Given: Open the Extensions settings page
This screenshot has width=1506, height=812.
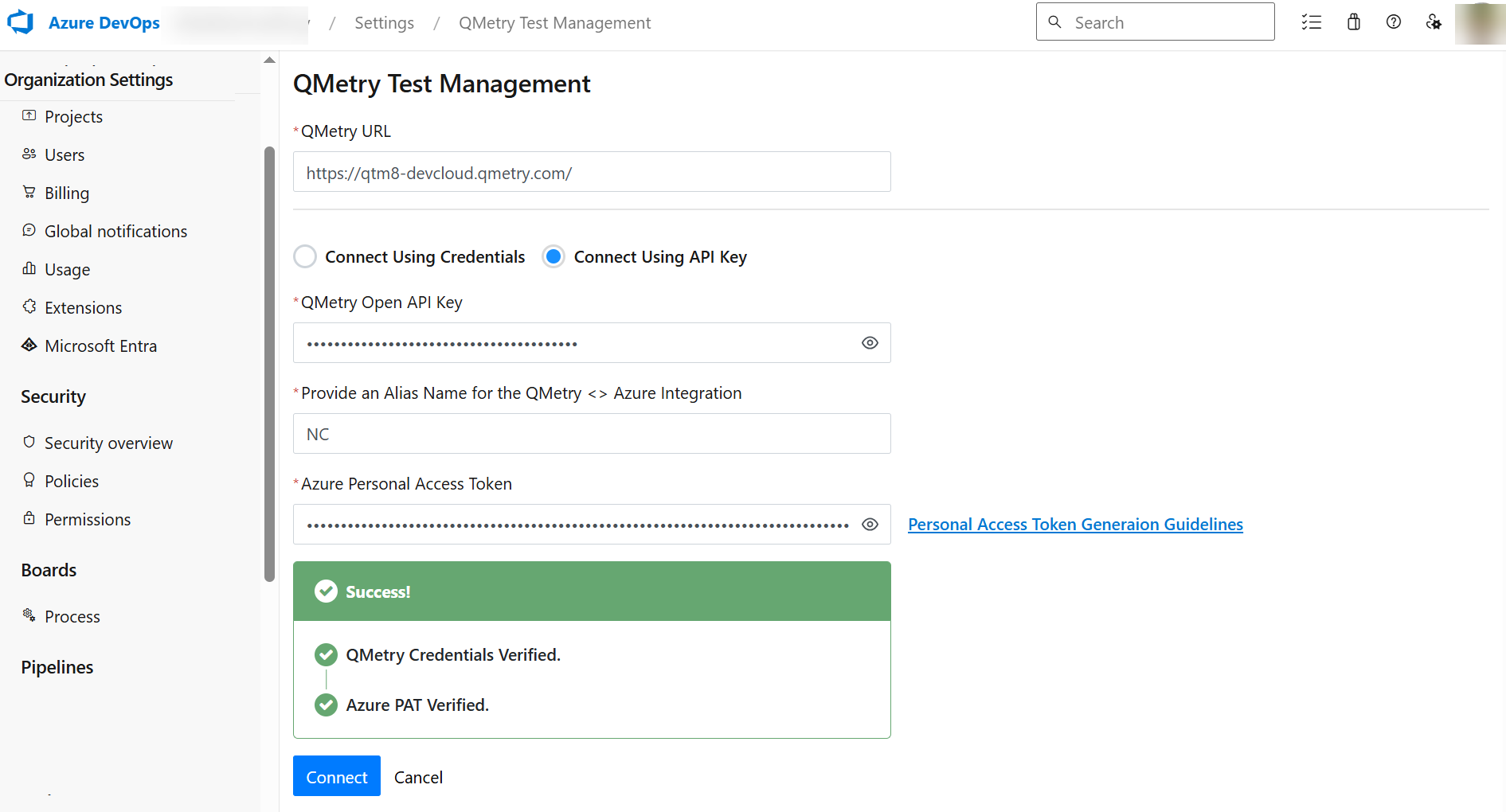Looking at the screenshot, I should [x=83, y=307].
